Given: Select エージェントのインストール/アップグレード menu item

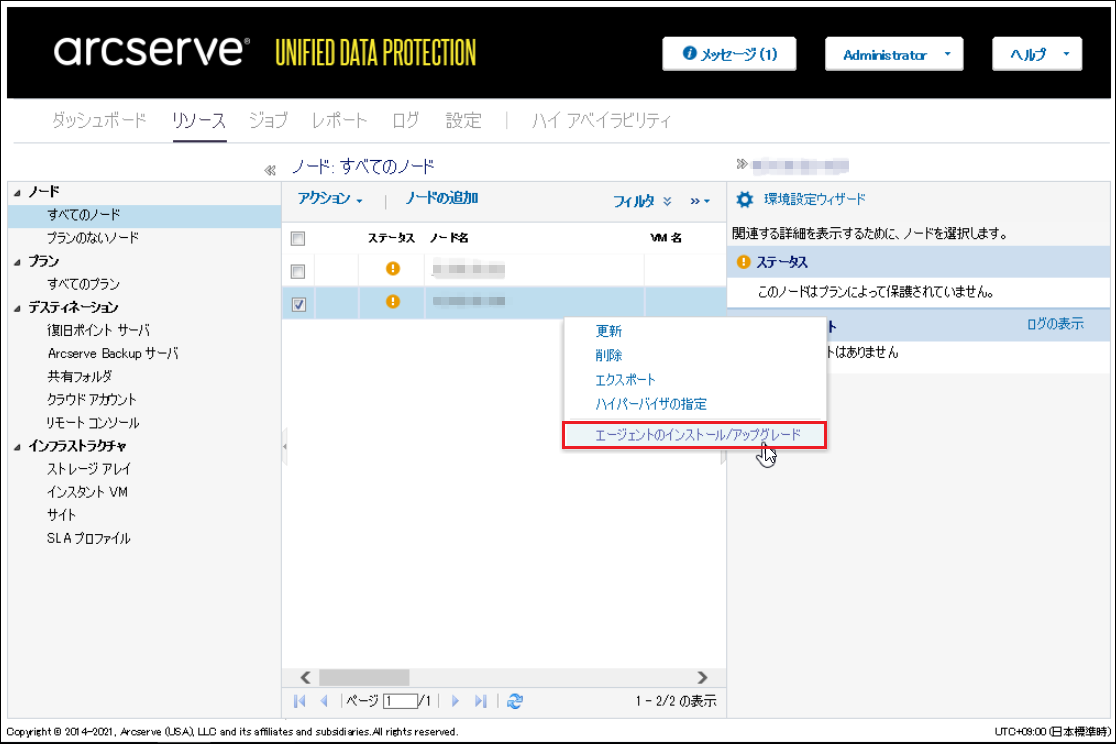Looking at the screenshot, I should (695, 435).
